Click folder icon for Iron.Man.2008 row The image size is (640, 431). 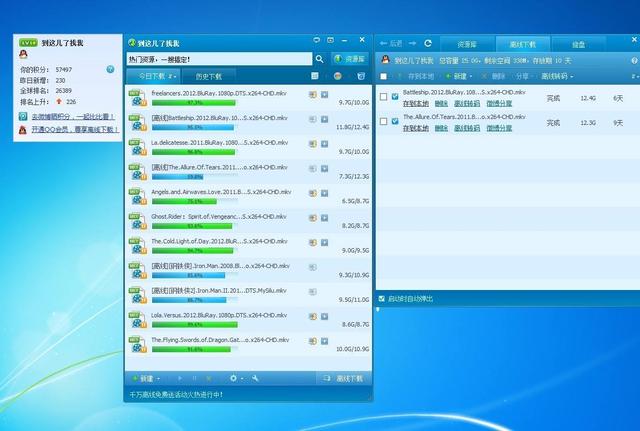coord(313,267)
